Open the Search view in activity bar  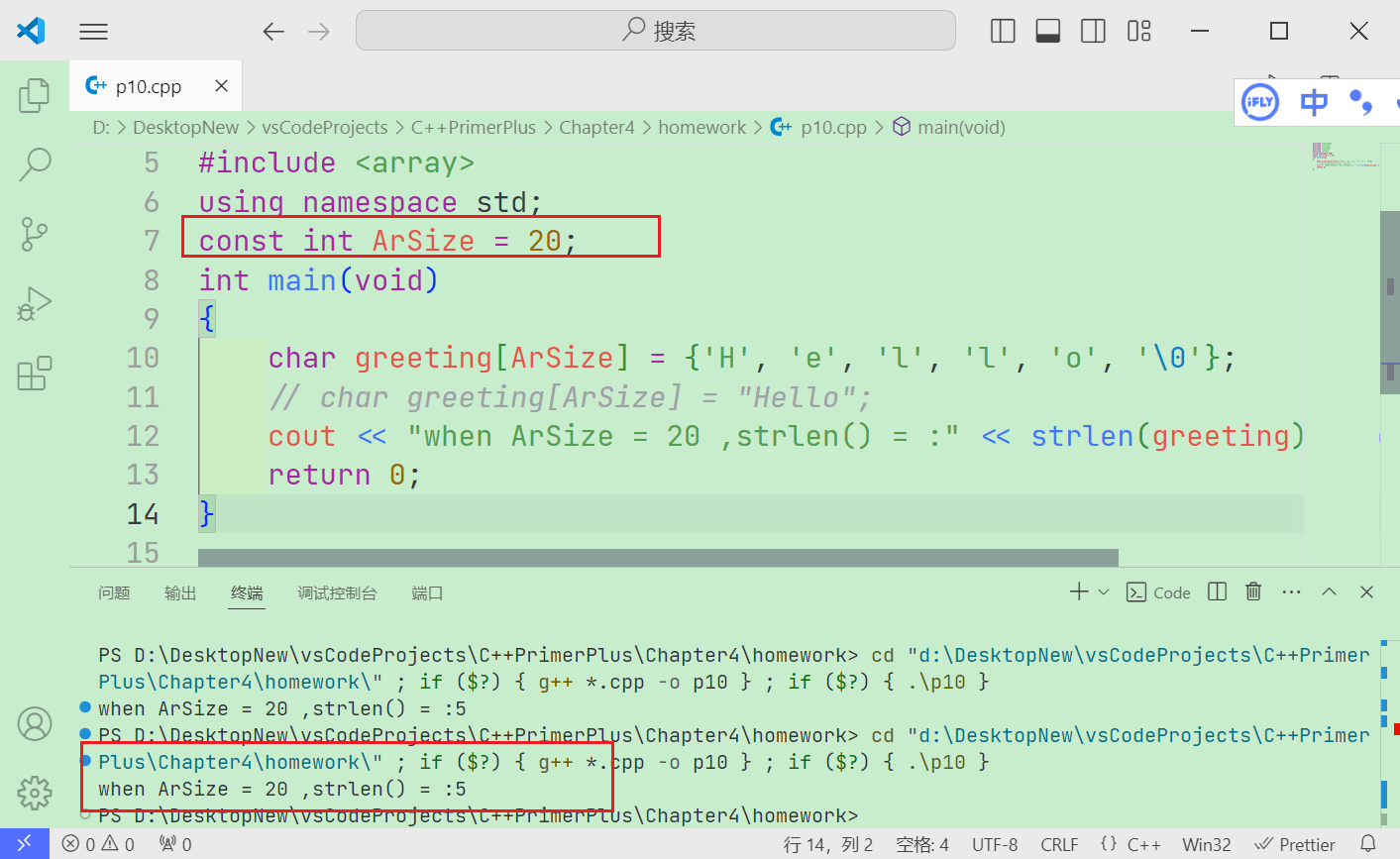coord(35,164)
